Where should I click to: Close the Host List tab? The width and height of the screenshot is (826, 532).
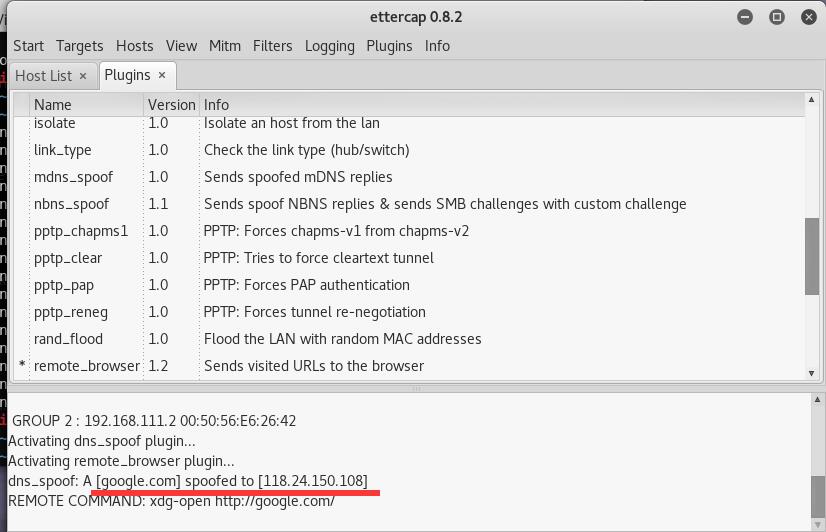[83, 76]
